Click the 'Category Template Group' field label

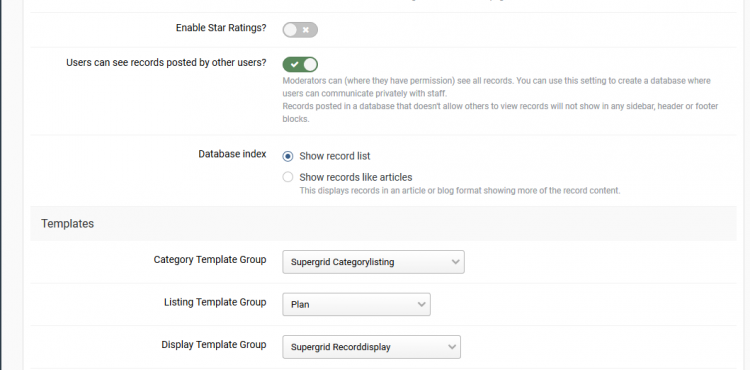210,260
